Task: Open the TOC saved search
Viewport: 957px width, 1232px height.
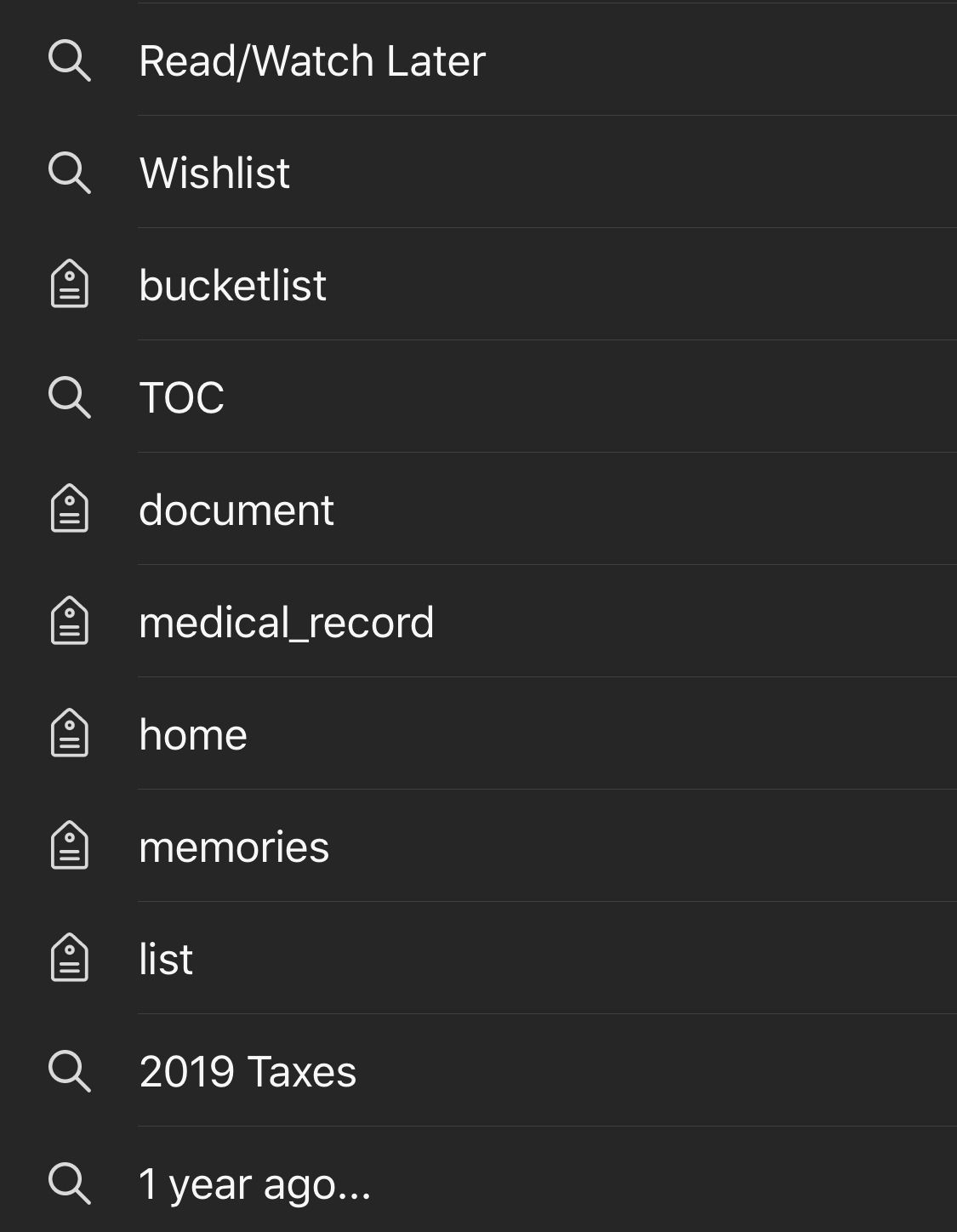Action: tap(181, 397)
